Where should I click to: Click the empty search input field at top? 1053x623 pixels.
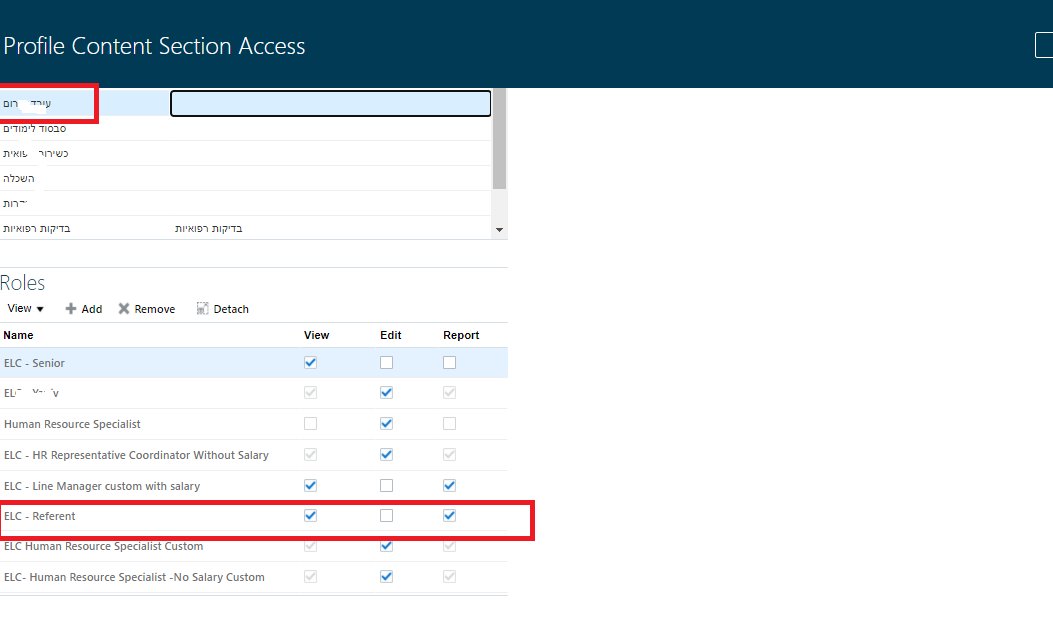(330, 103)
